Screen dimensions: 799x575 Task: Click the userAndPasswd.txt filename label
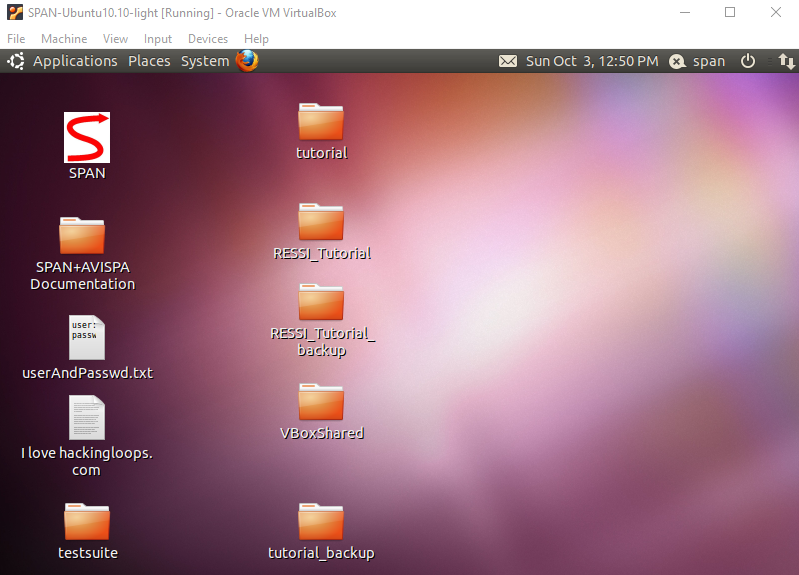point(87,373)
